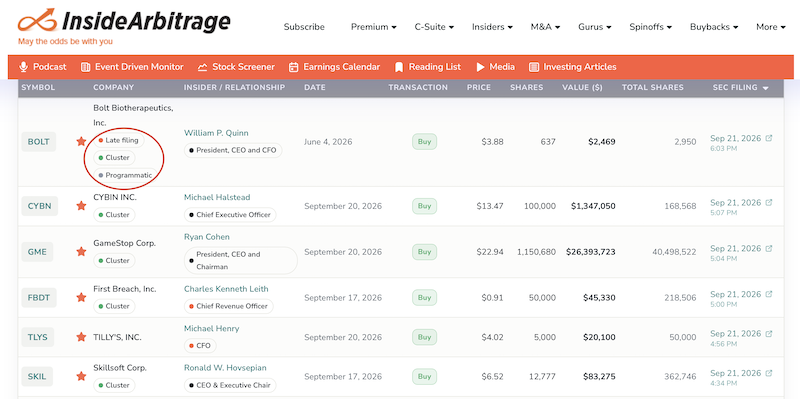Open insider Ryan Cohen link
This screenshot has width=800, height=399.
click(x=207, y=237)
